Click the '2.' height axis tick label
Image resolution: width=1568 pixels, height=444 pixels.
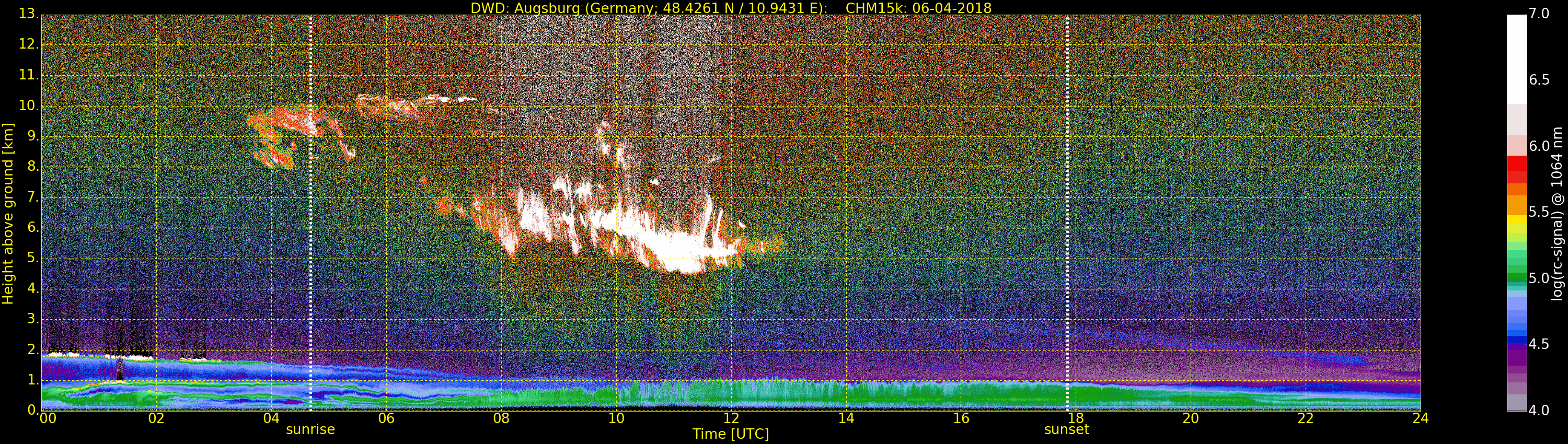pos(33,350)
